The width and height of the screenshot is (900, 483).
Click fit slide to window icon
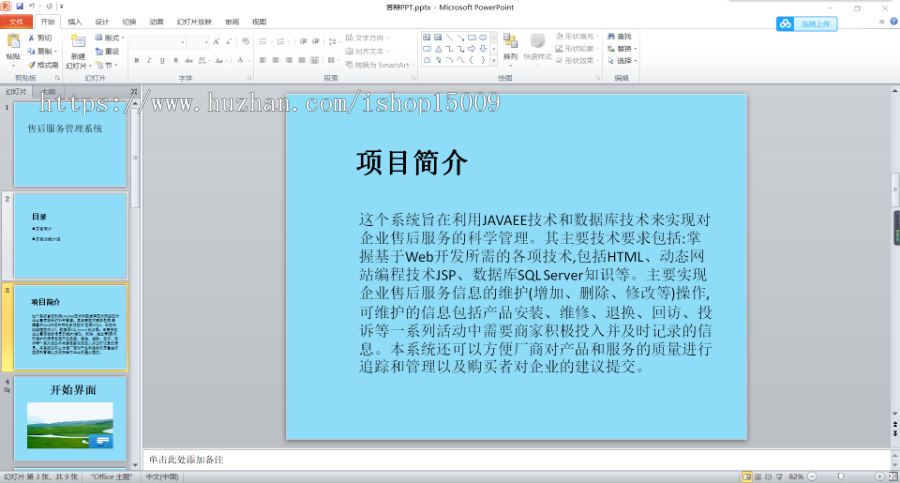[893, 477]
